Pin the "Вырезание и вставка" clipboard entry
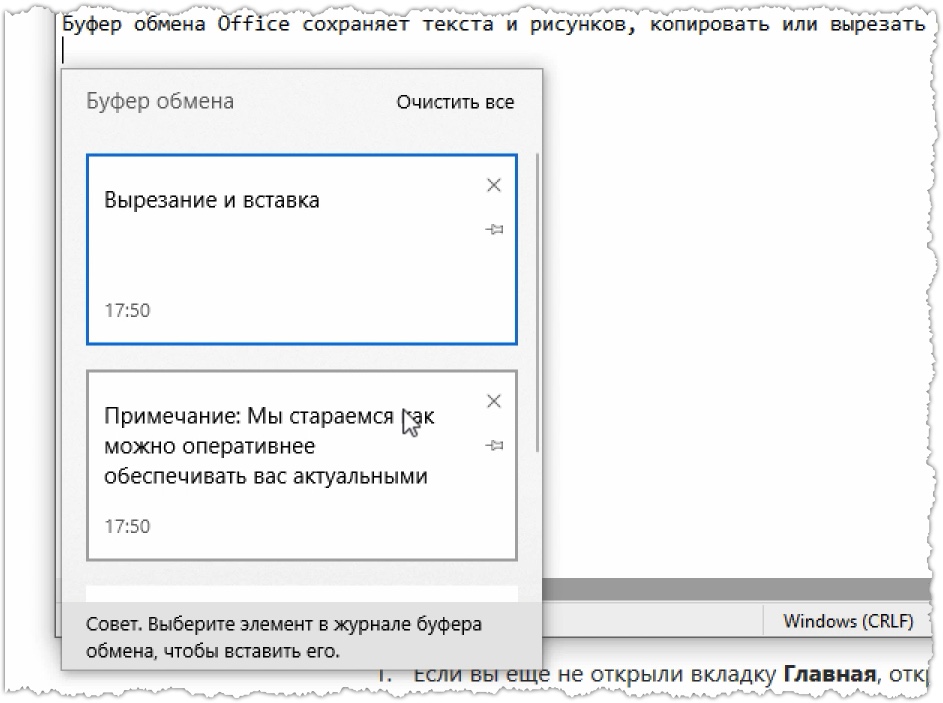Screen dimensions: 943x703 pos(493,230)
